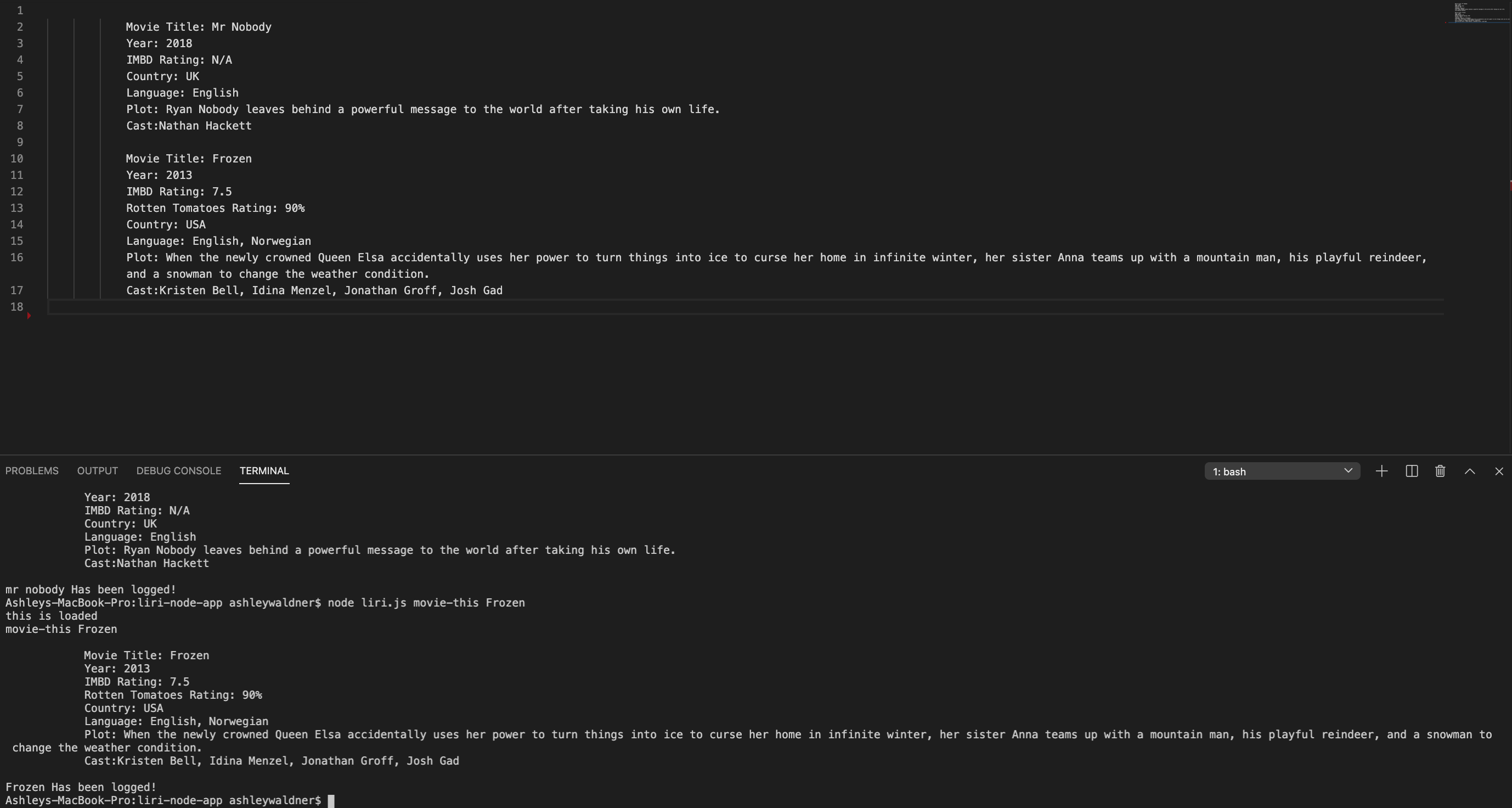The width and height of the screenshot is (1512, 808).
Task: Click line number 10 in gutter
Action: pyautogui.click(x=16, y=159)
